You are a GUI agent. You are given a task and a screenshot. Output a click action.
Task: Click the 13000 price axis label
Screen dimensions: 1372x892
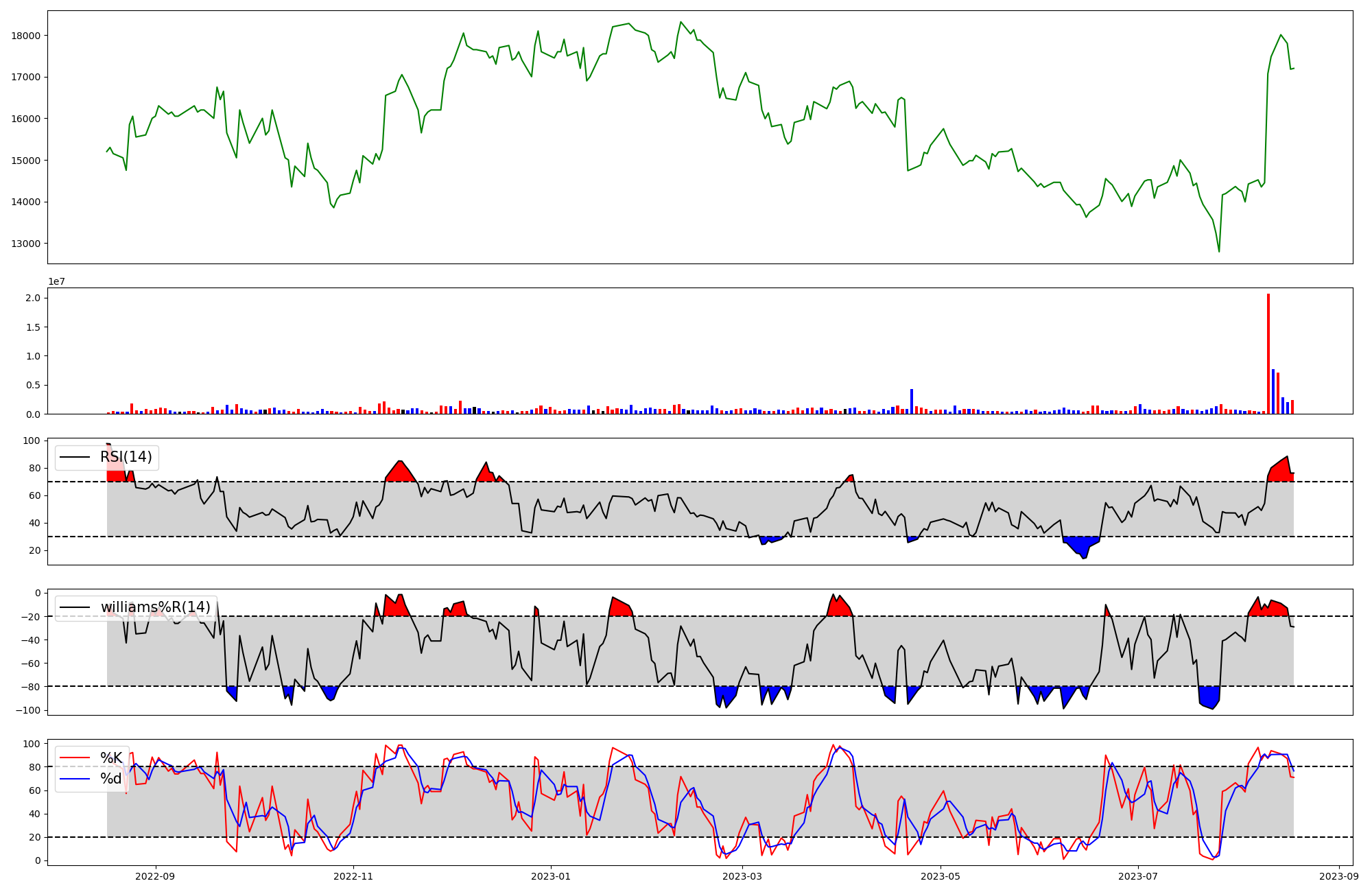26,244
